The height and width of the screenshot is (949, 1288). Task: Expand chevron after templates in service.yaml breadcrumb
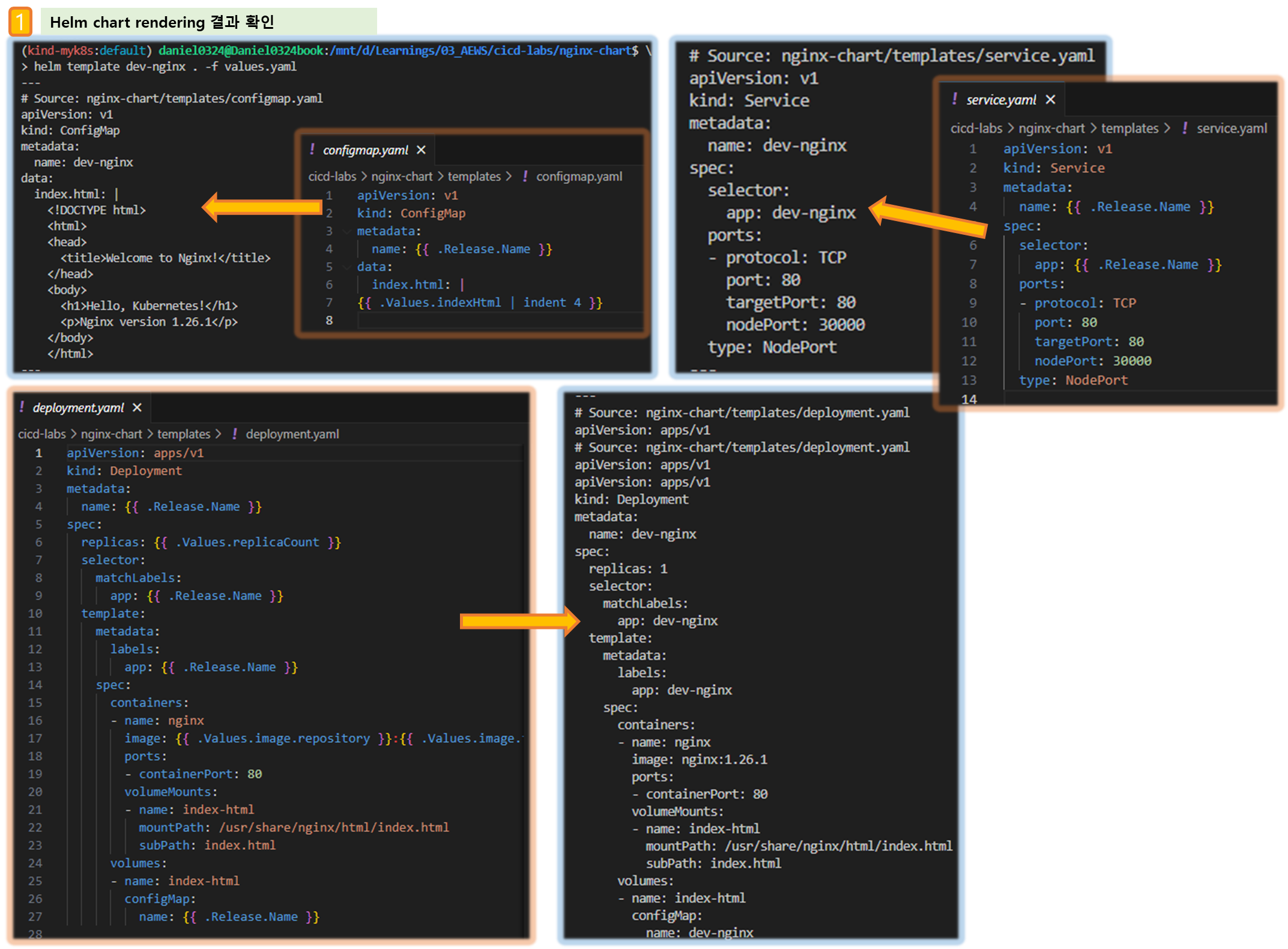click(1167, 129)
